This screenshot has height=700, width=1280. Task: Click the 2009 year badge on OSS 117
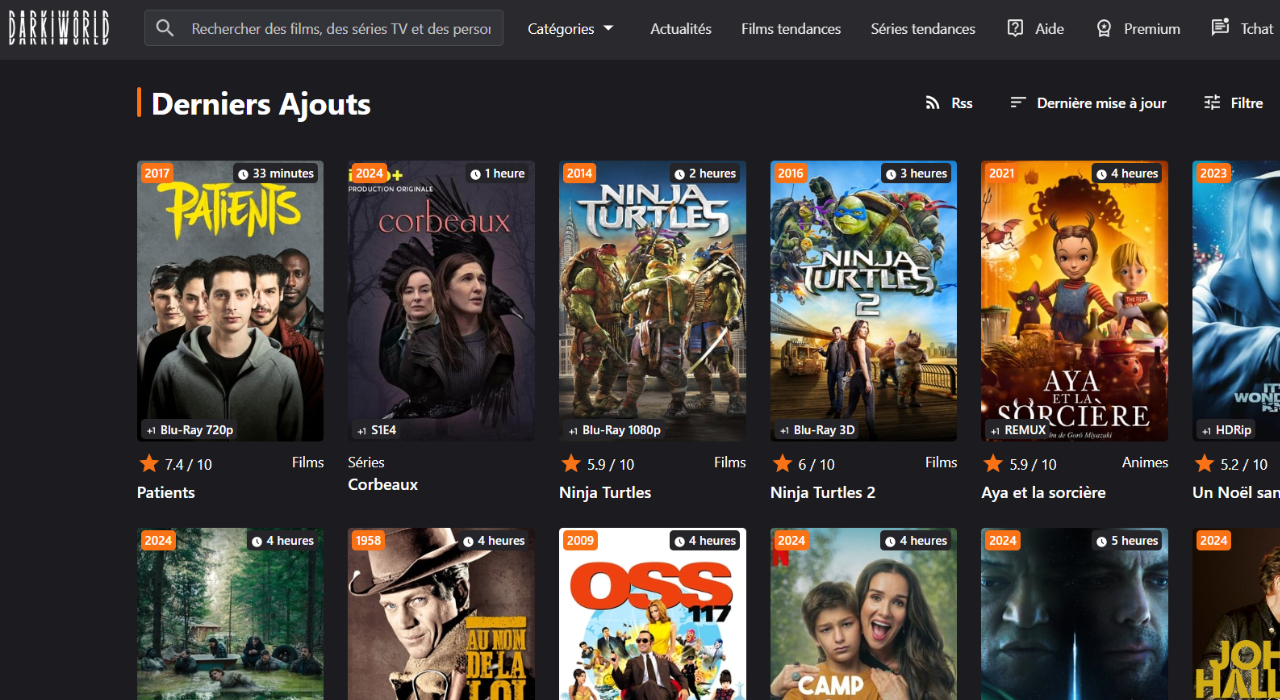580,540
